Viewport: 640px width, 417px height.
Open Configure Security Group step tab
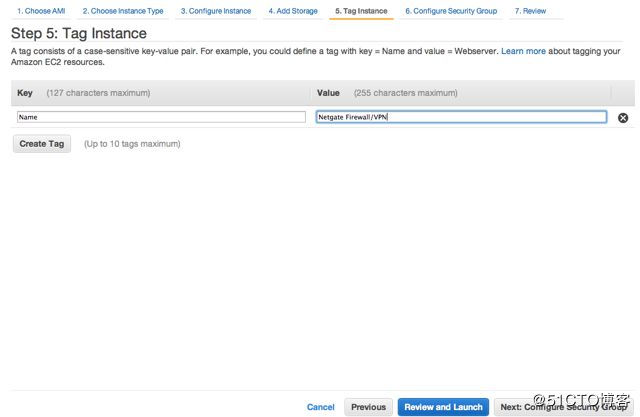[450, 11]
